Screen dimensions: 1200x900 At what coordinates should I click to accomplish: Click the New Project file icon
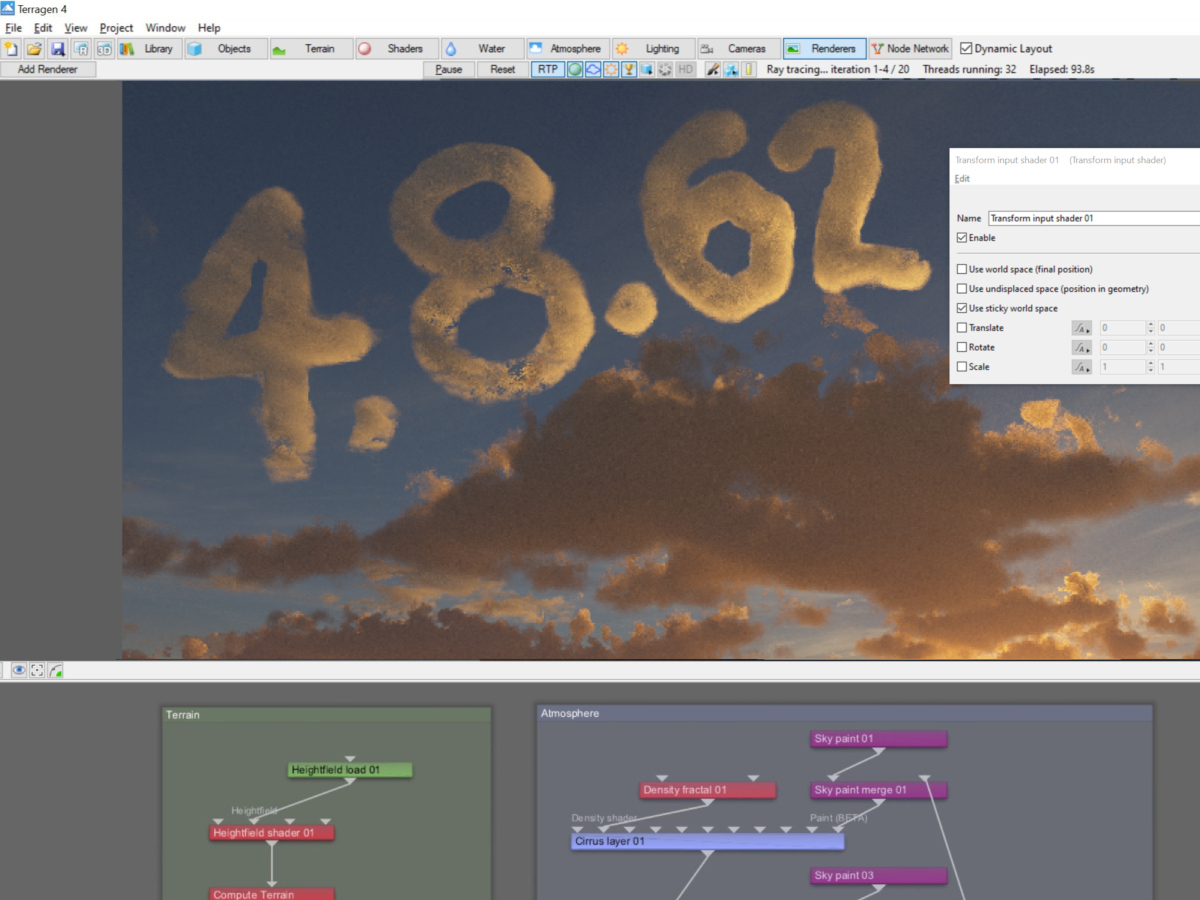coord(11,48)
